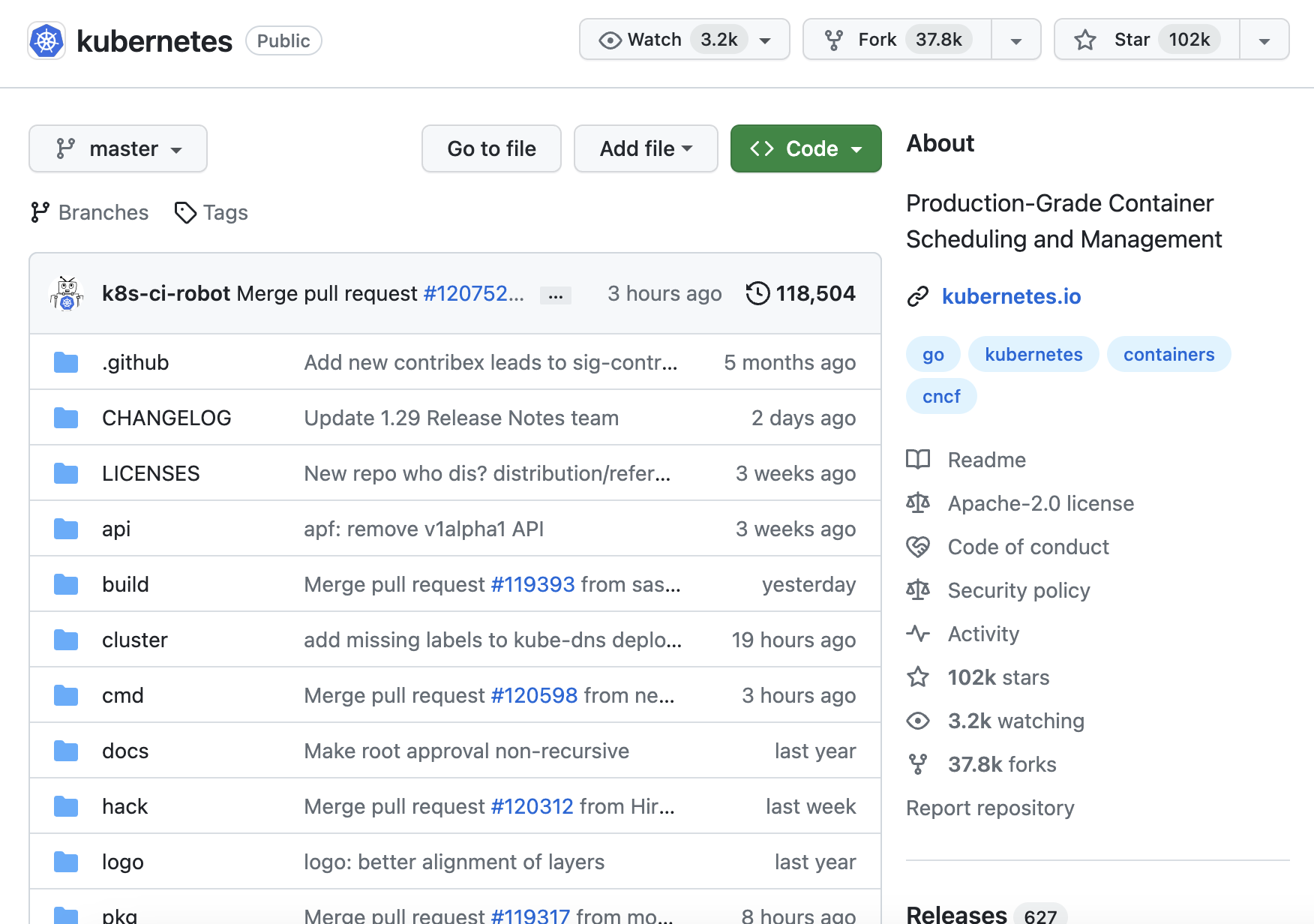Click the docs folder icon

pyautogui.click(x=66, y=751)
